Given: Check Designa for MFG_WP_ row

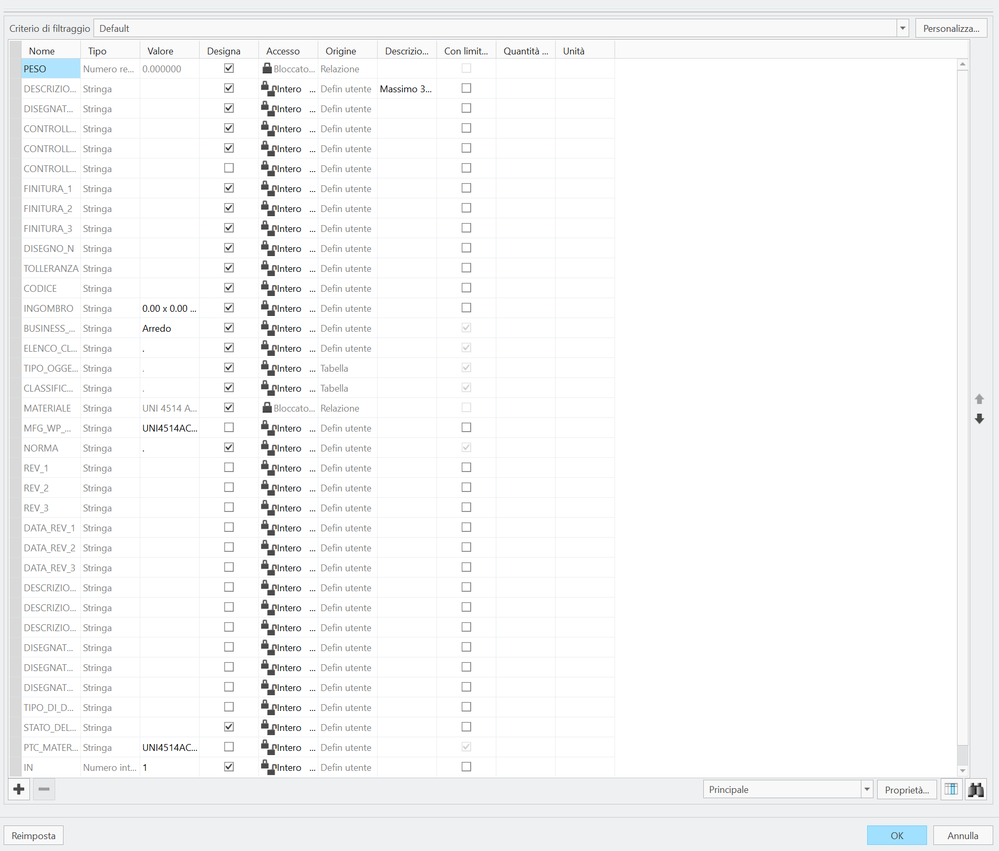Looking at the screenshot, I should coord(229,427).
